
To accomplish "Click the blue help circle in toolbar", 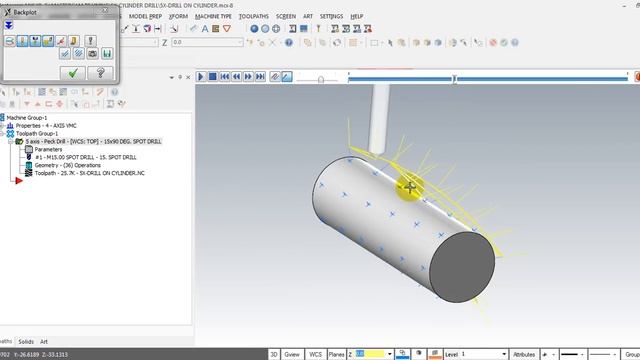I will (x=289, y=42).
